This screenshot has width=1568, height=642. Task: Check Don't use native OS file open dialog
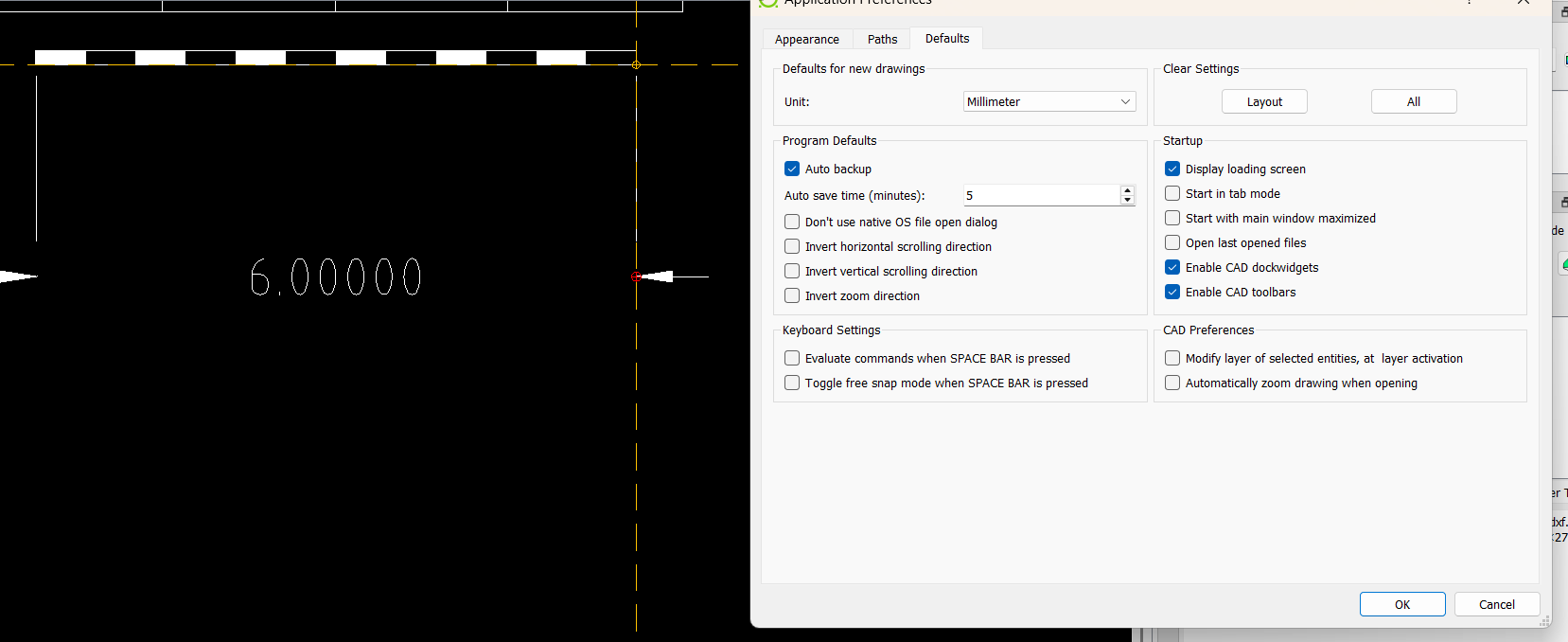click(x=792, y=222)
